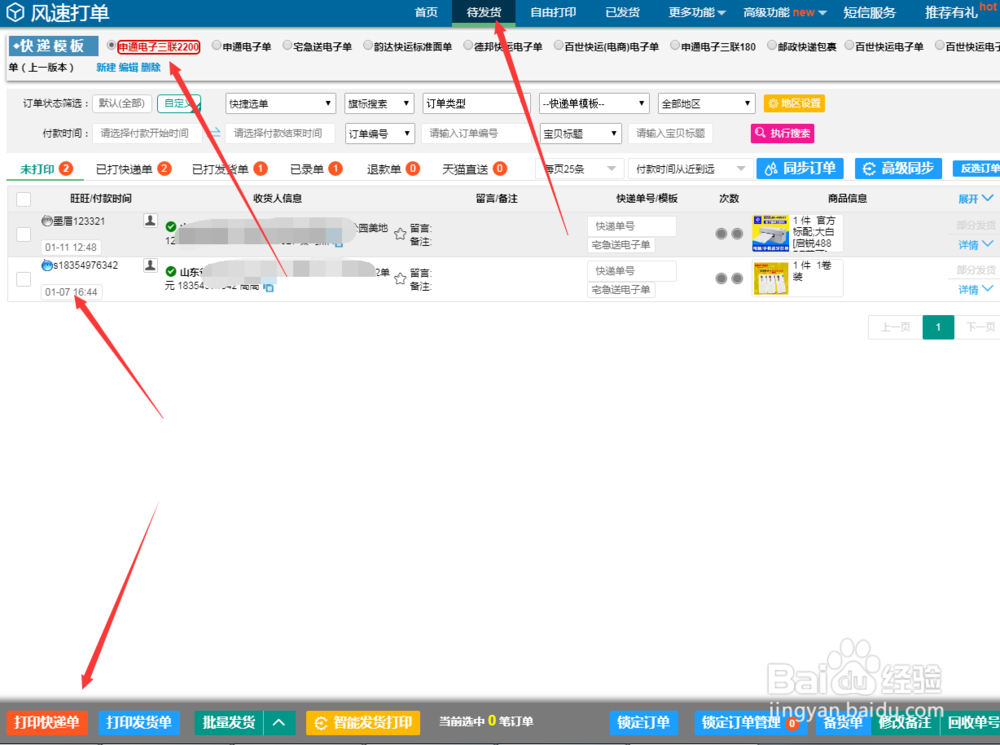Image resolution: width=1000 pixels, height=745 pixels.
Task: Switch to the 未打印 tab
Action: 46,169
